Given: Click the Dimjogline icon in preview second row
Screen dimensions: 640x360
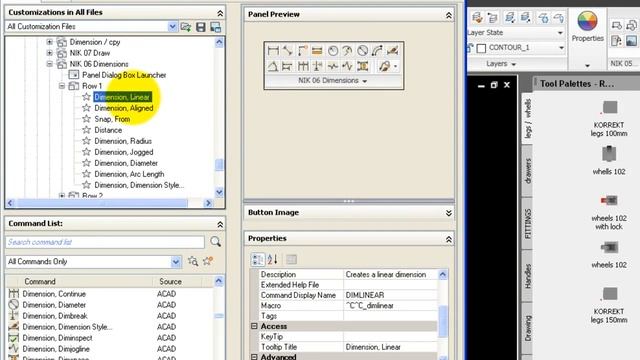Looking at the screenshot, I should pos(347,66).
